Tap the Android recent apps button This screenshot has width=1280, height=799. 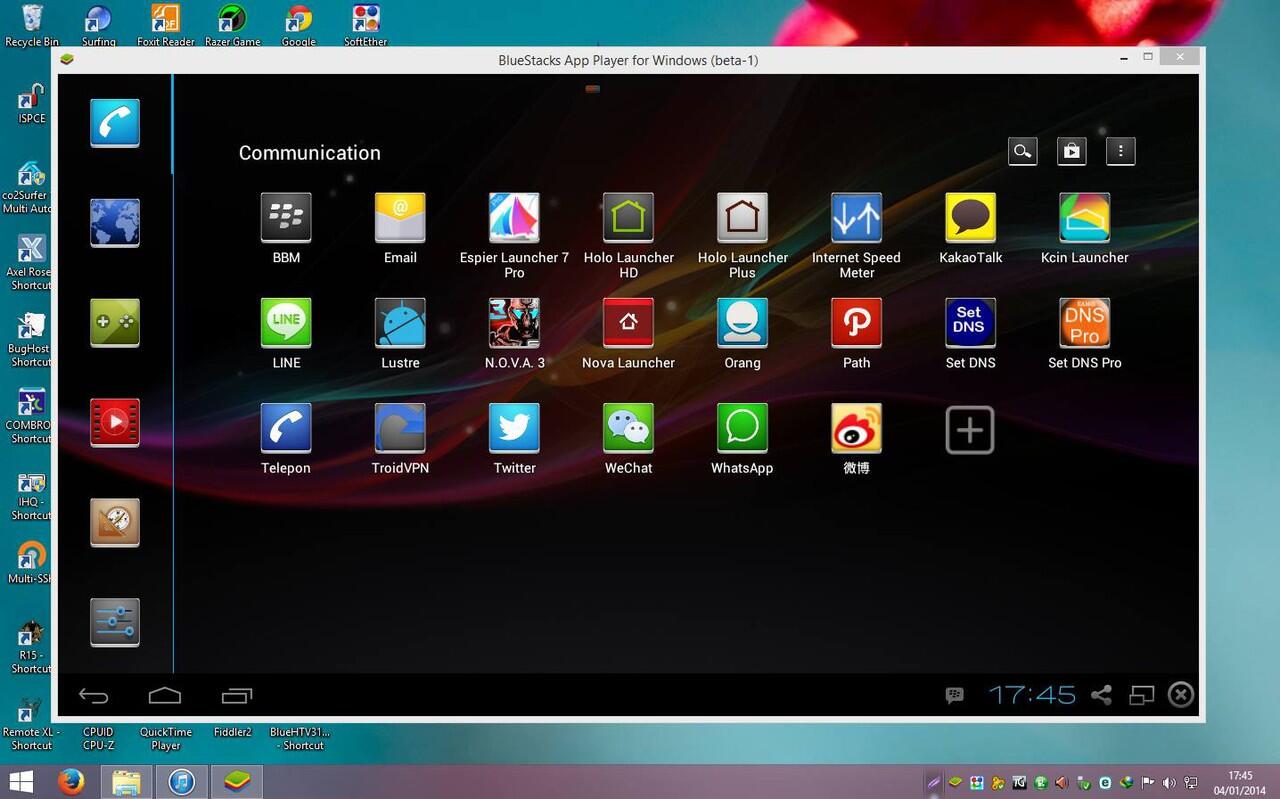(x=237, y=696)
